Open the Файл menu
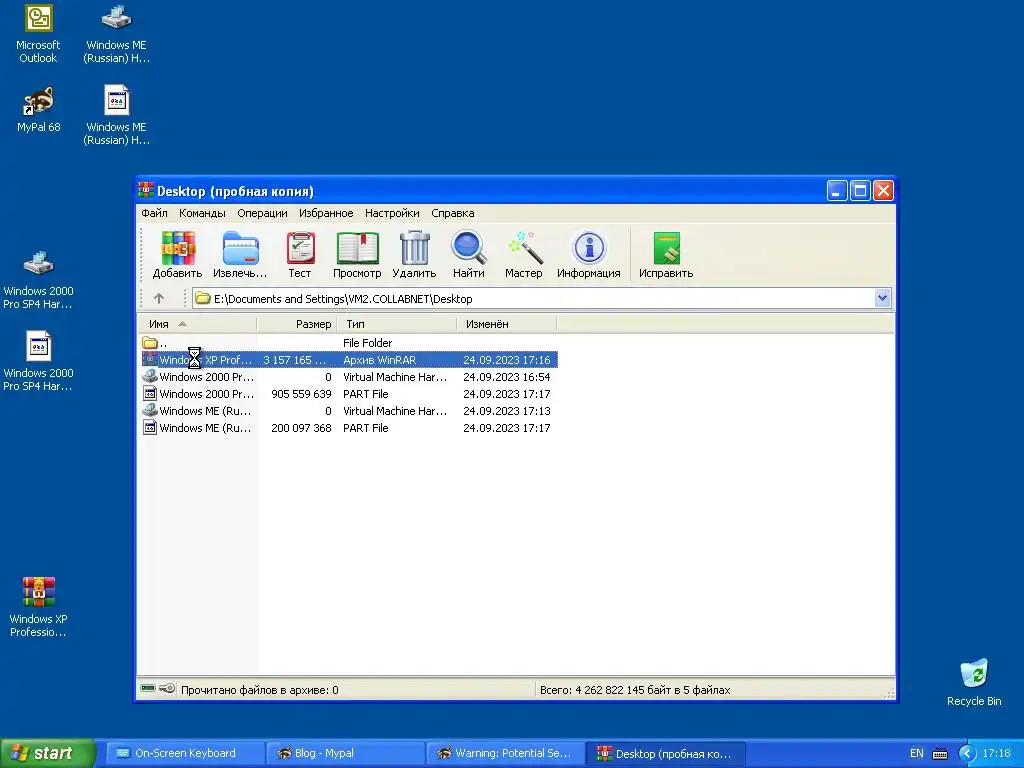 coord(154,213)
